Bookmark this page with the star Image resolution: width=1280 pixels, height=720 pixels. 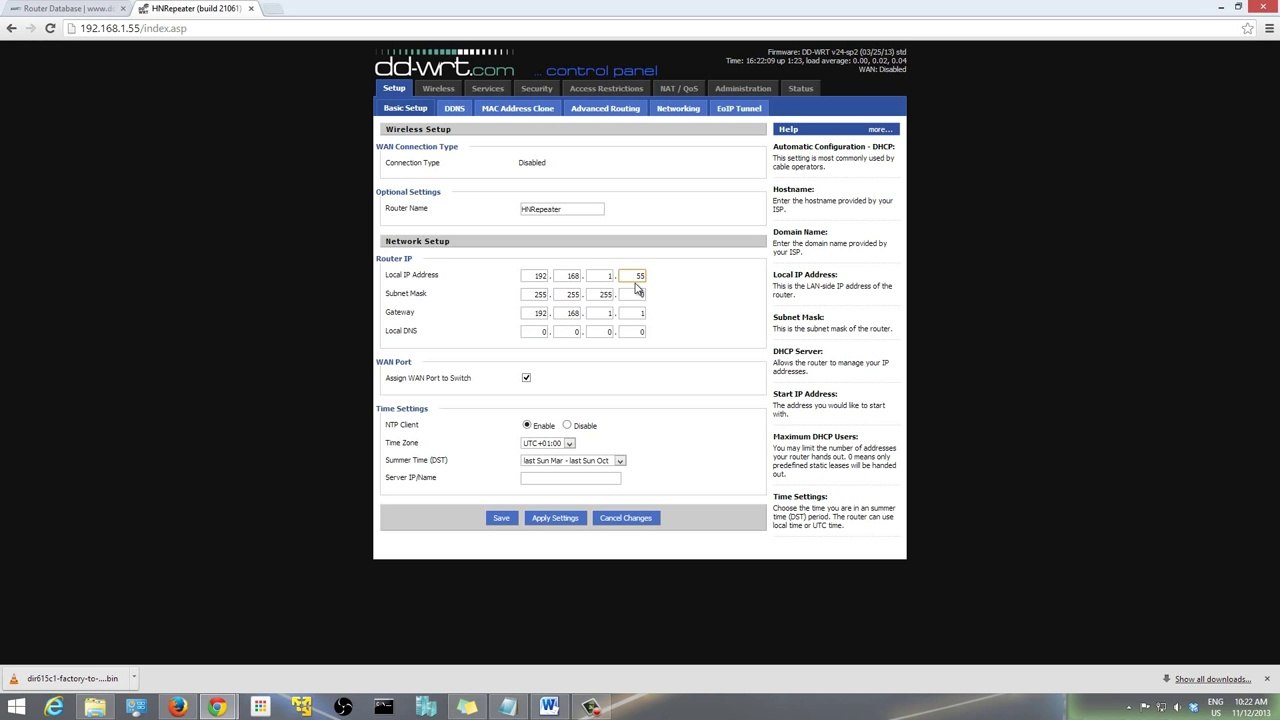(1247, 28)
